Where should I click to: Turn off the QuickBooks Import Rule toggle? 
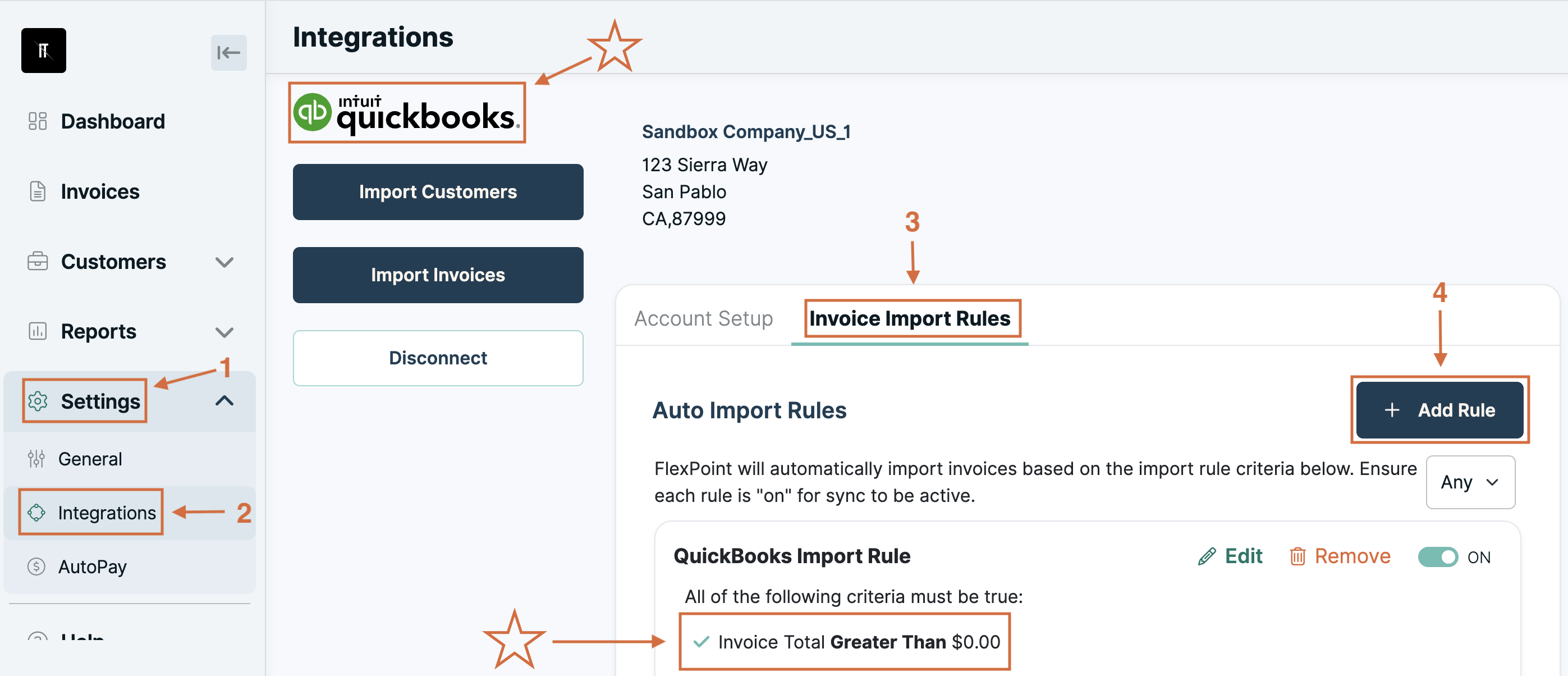coord(1438,556)
